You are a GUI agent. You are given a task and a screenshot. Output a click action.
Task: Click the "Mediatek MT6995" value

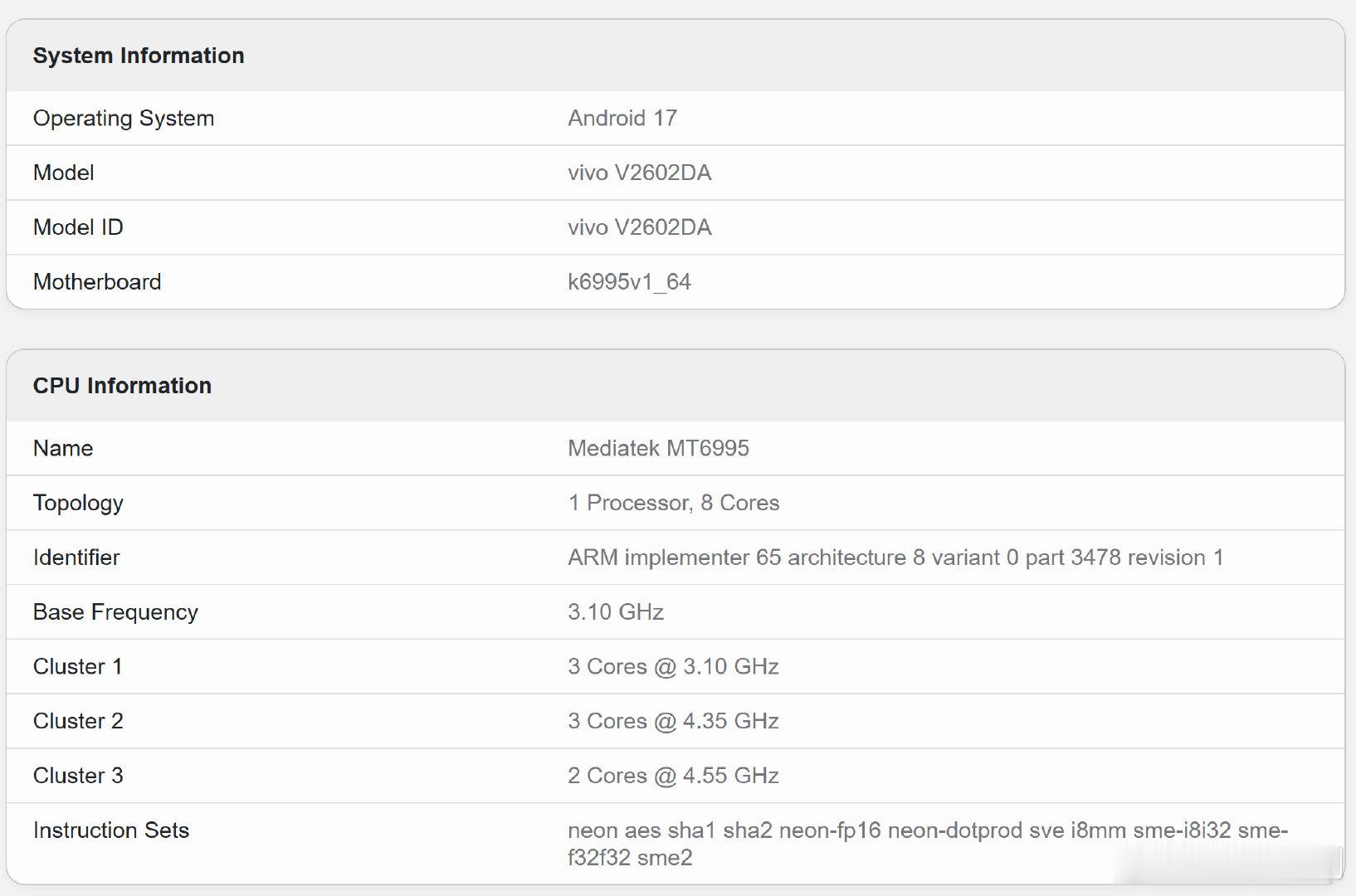(x=658, y=448)
